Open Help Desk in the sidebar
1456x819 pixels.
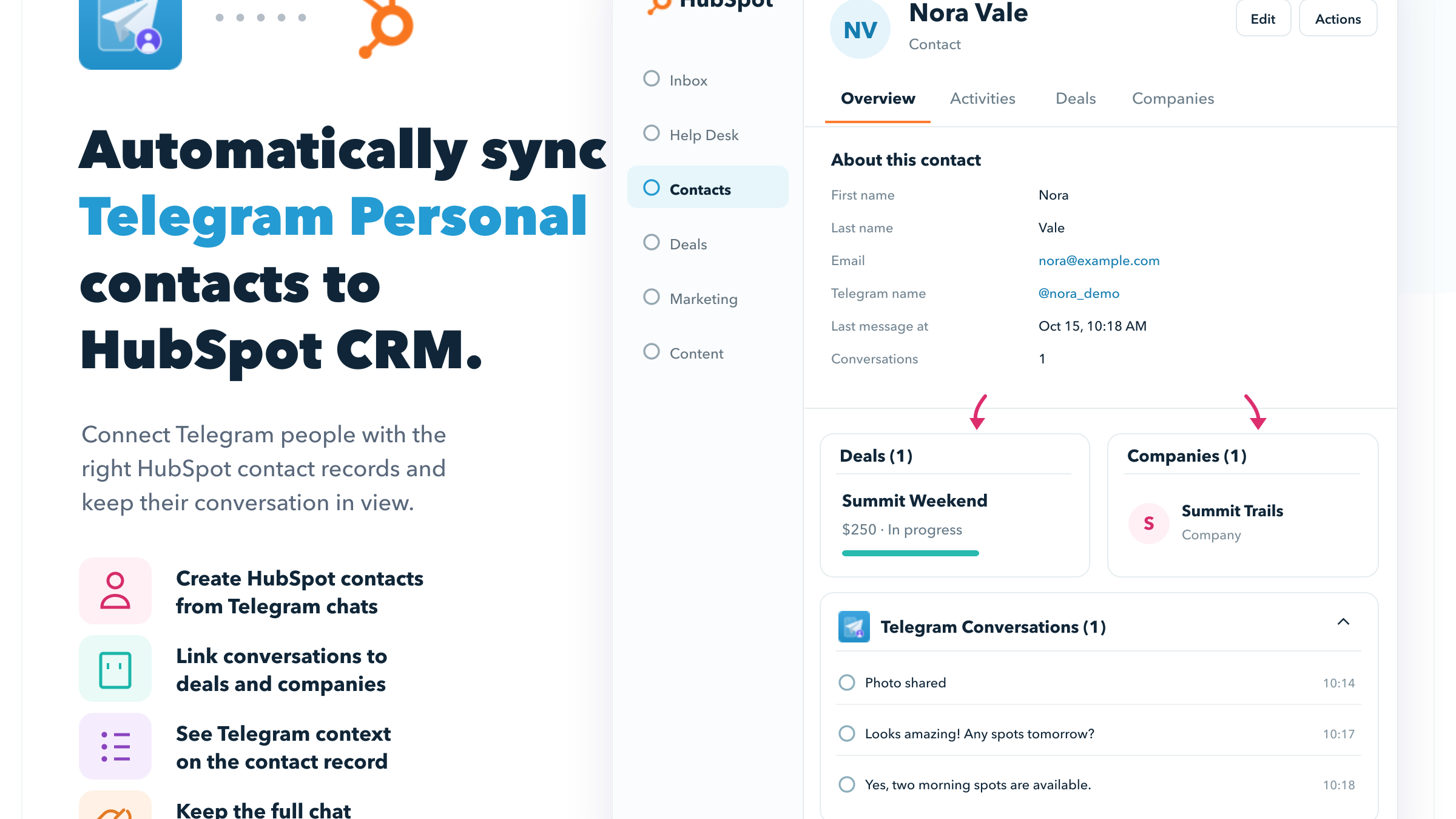tap(707, 135)
